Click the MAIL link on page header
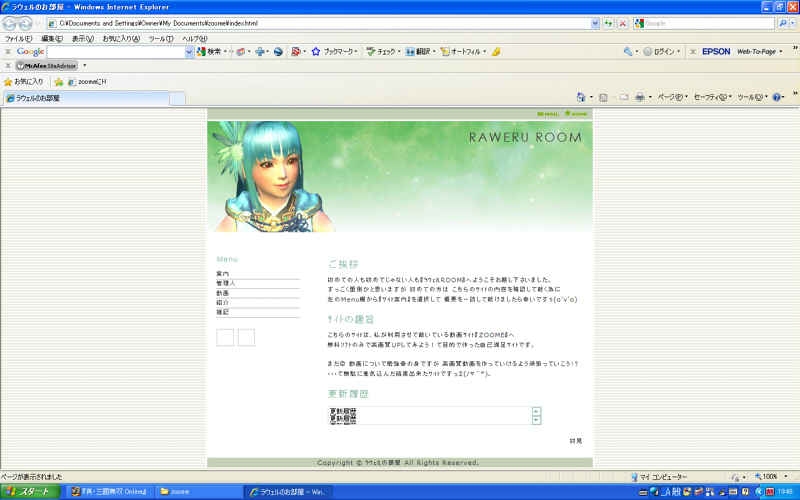This screenshot has width=800, height=500. click(548, 114)
